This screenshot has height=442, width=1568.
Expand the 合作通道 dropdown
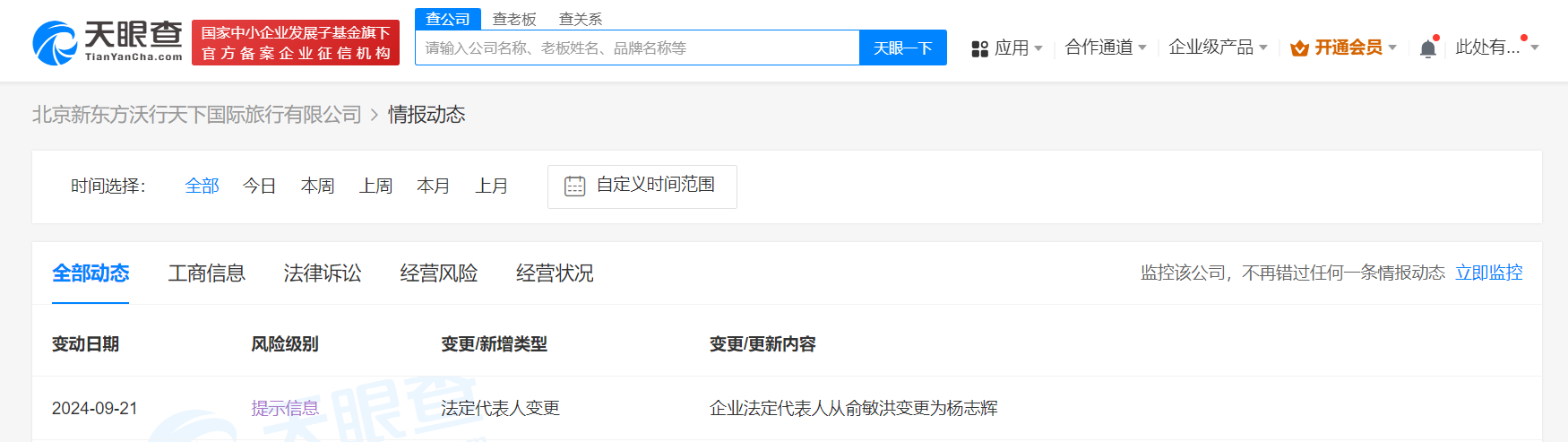pyautogui.click(x=1106, y=48)
